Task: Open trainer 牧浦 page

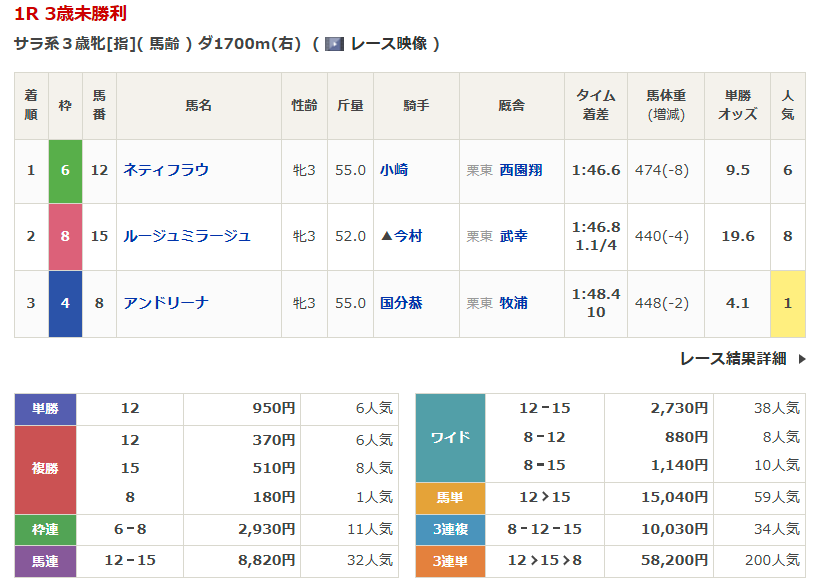Action: point(513,302)
